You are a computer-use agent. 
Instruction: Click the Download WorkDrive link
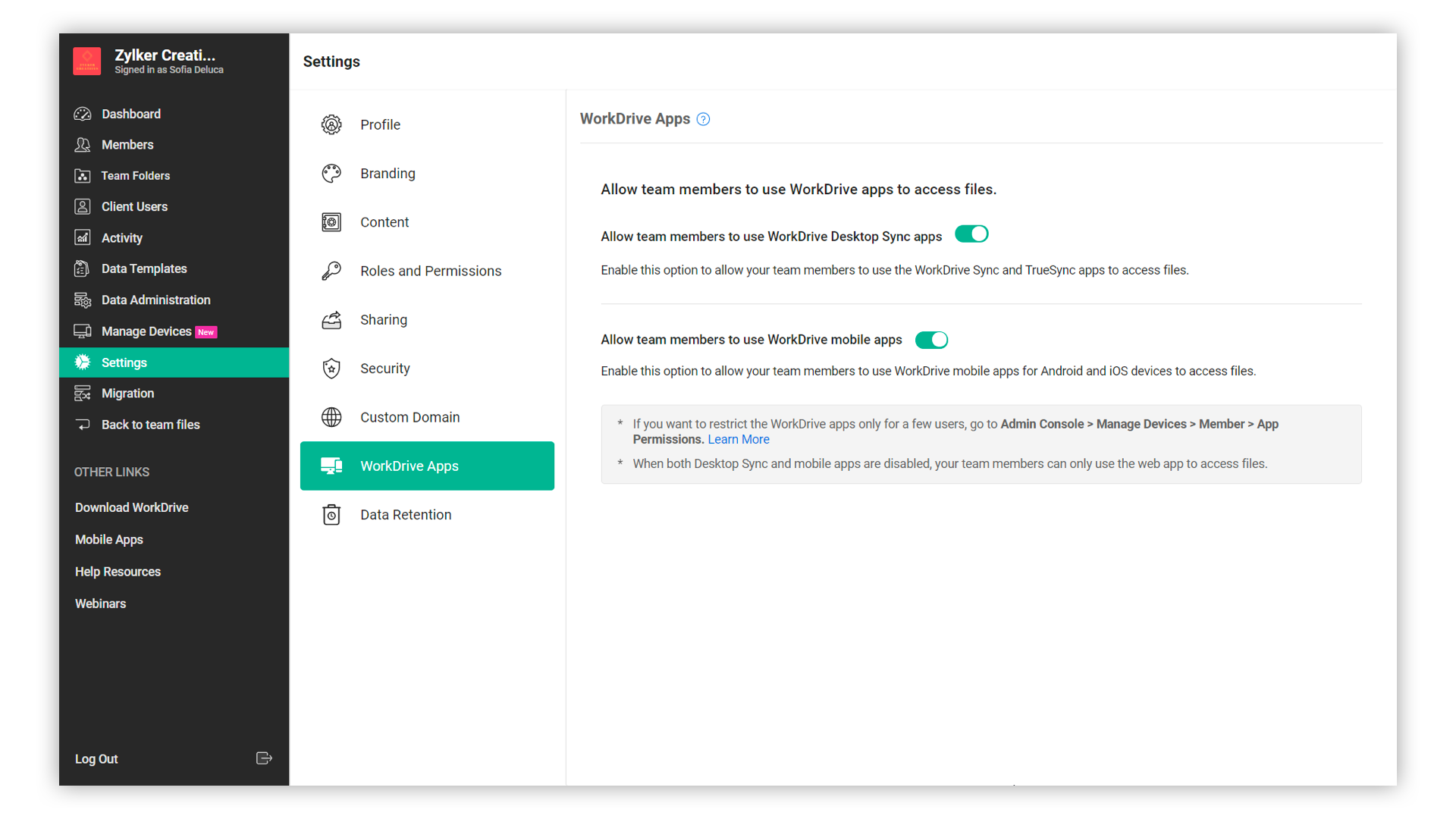[x=131, y=507]
